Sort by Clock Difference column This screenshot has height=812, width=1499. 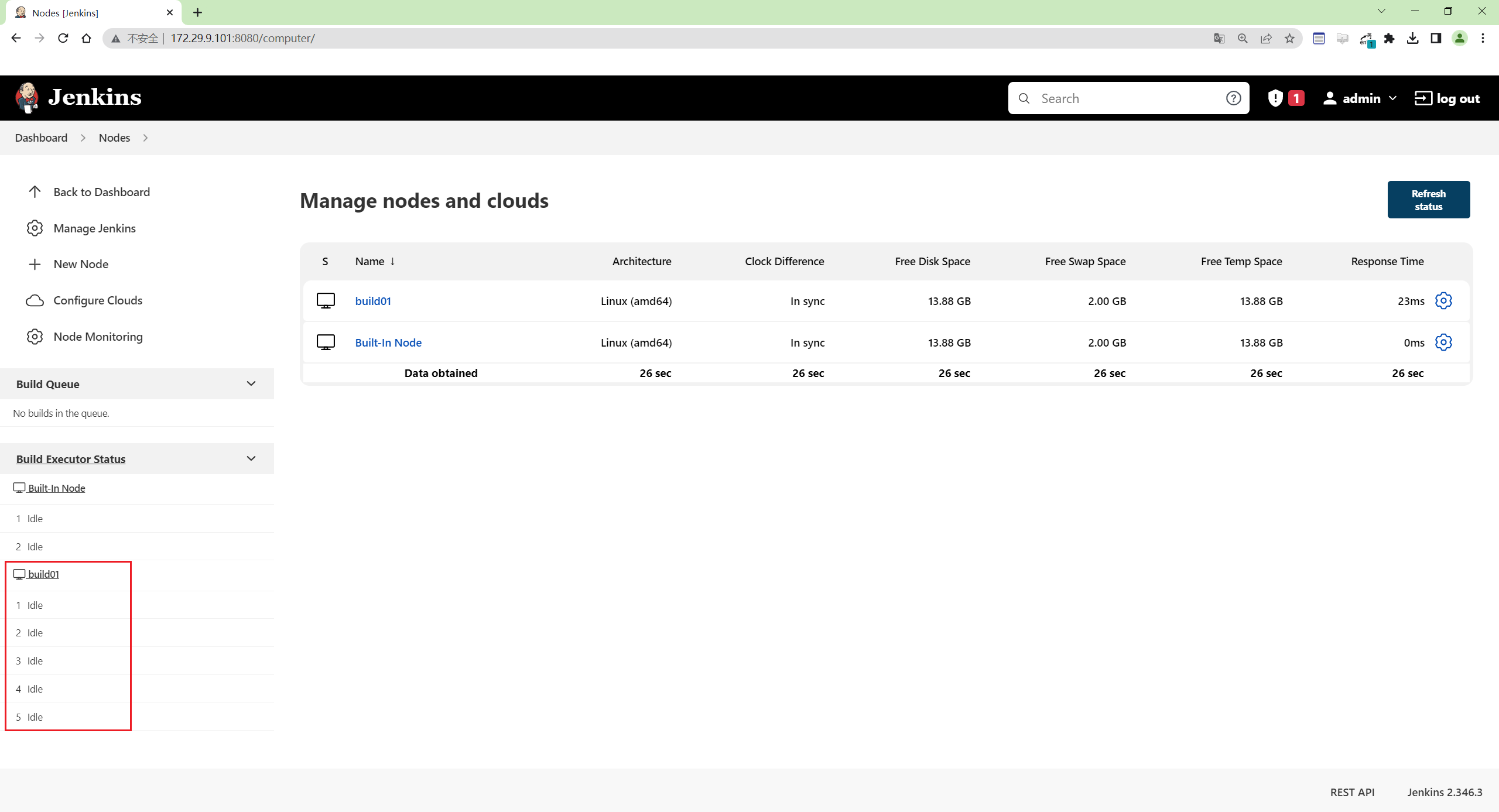tap(784, 261)
